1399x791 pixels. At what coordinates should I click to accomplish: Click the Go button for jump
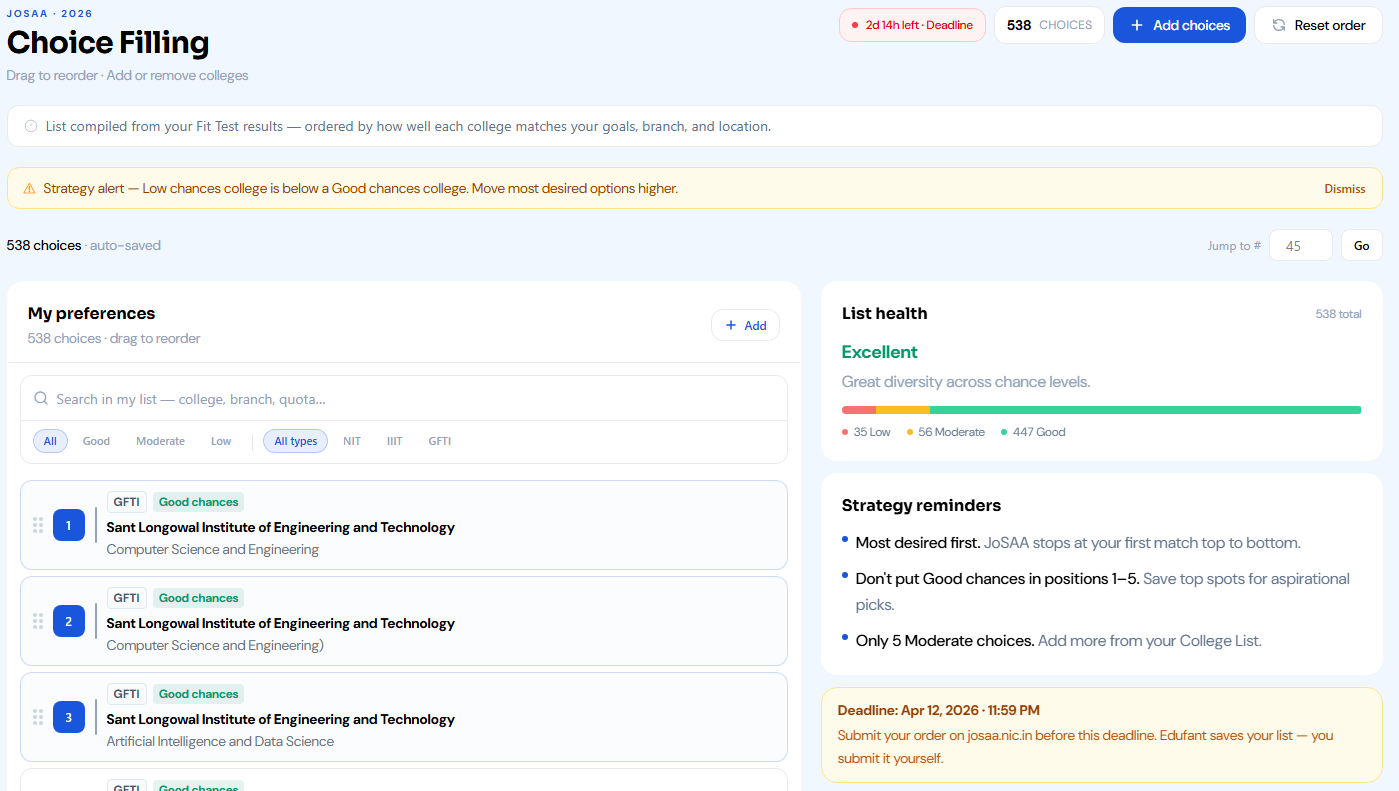click(1362, 245)
